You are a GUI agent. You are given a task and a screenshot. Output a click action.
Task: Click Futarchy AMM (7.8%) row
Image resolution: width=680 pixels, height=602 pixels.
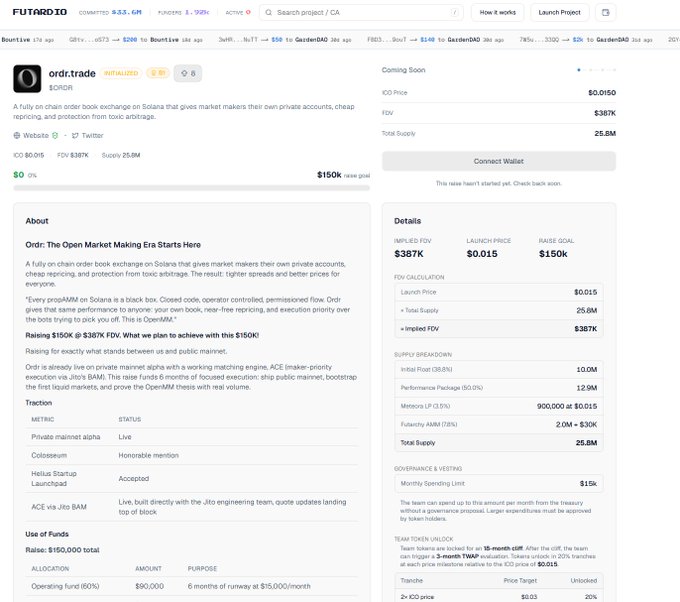tap(499, 424)
